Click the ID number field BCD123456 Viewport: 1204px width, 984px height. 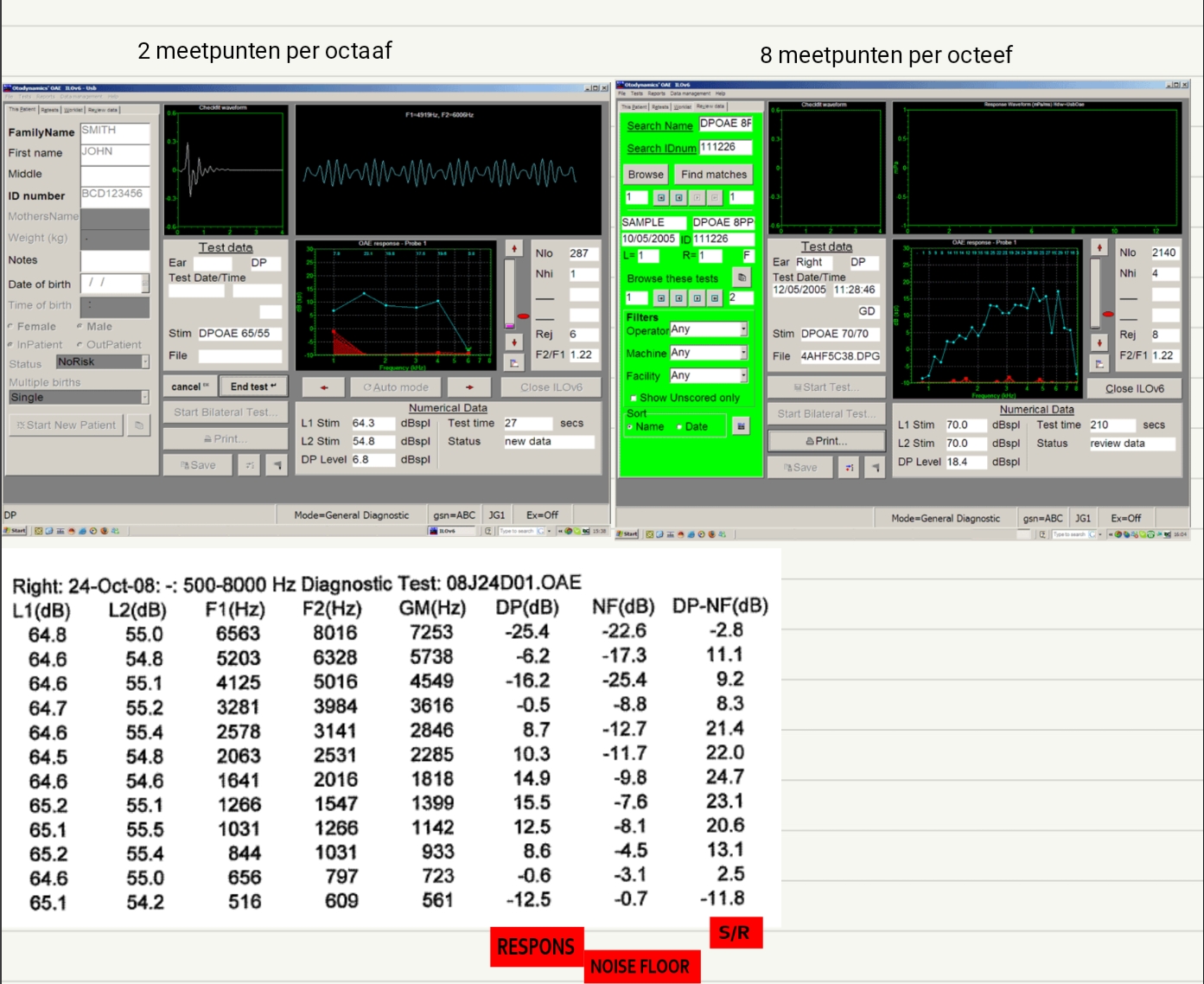[x=115, y=195]
